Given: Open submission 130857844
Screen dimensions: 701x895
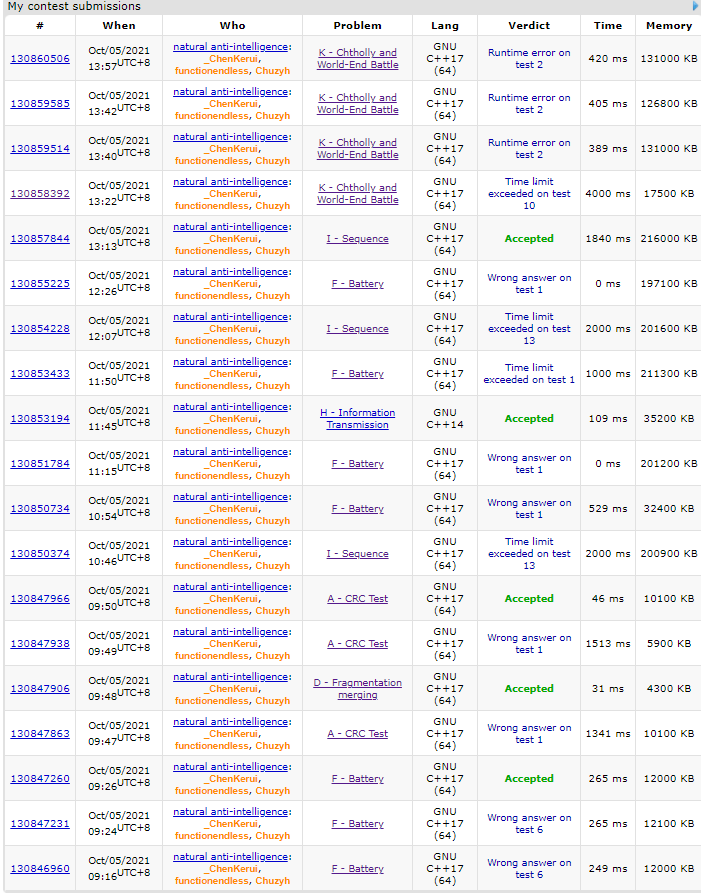Looking at the screenshot, I should [x=40, y=239].
